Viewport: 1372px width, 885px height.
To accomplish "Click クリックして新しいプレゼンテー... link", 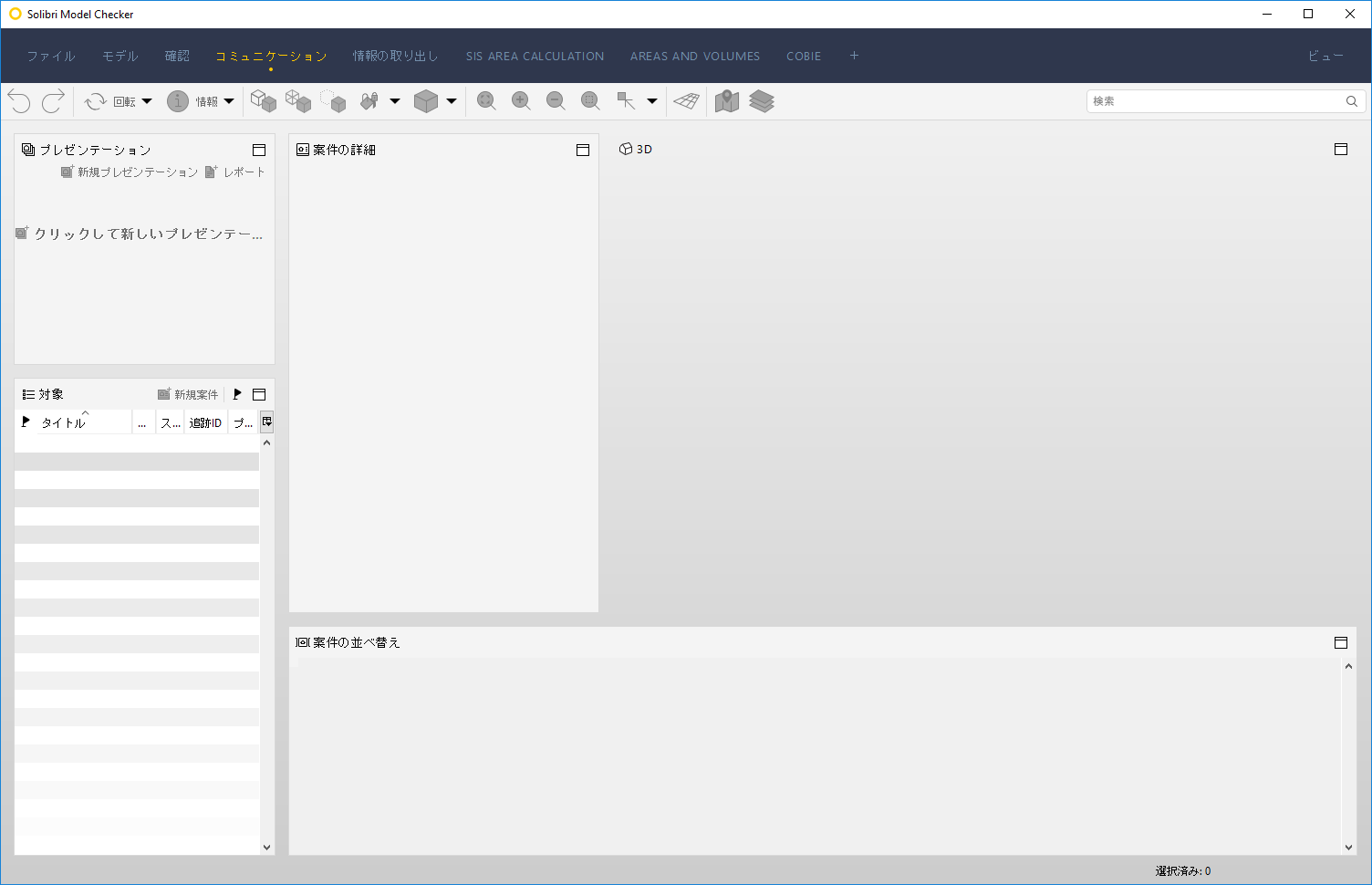I will 140,234.
